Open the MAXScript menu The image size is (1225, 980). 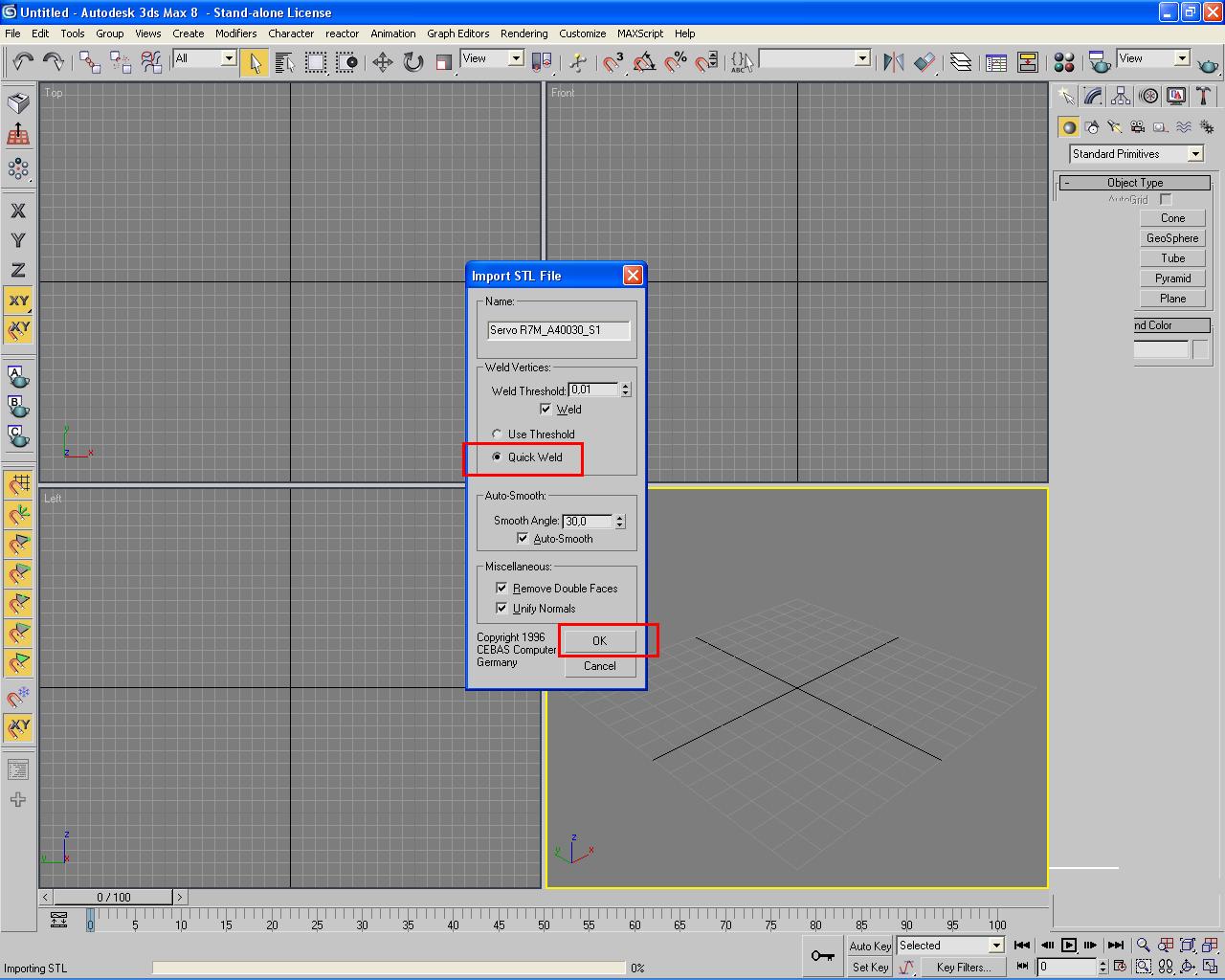(x=640, y=33)
